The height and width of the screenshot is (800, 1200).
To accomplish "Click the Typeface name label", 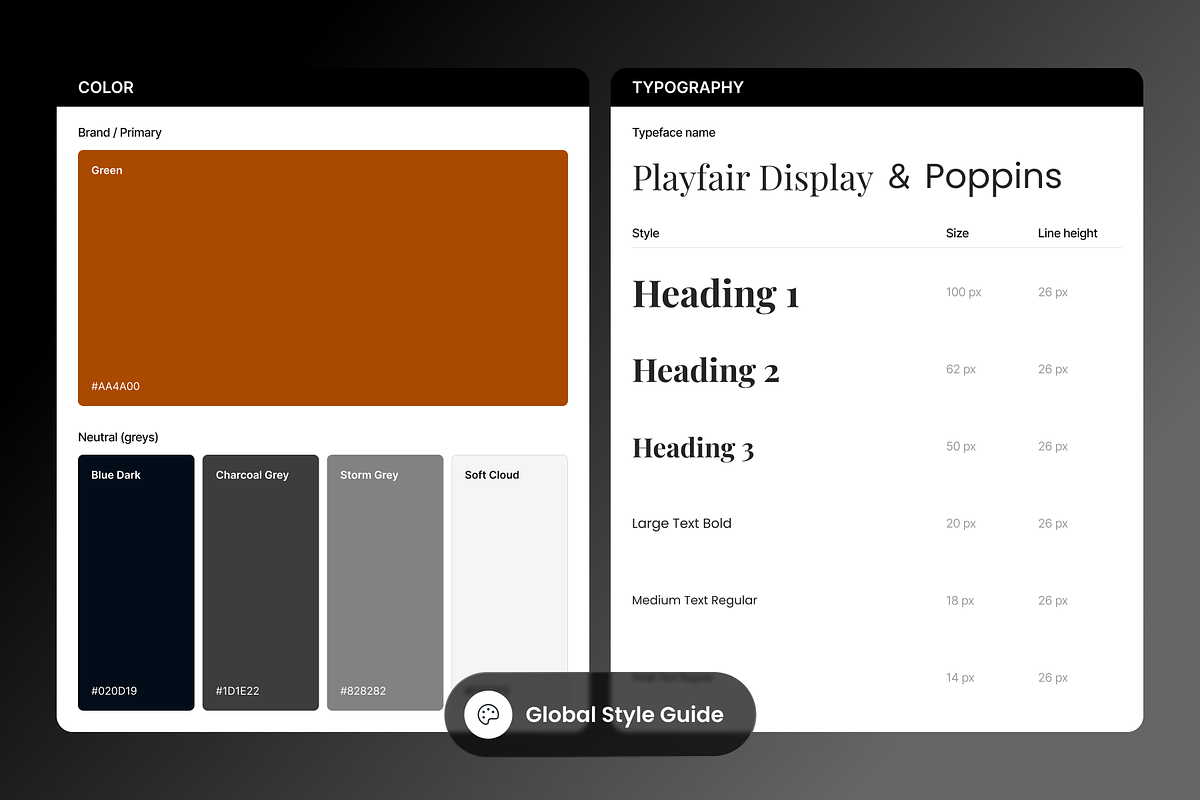I will pyautogui.click(x=674, y=132).
